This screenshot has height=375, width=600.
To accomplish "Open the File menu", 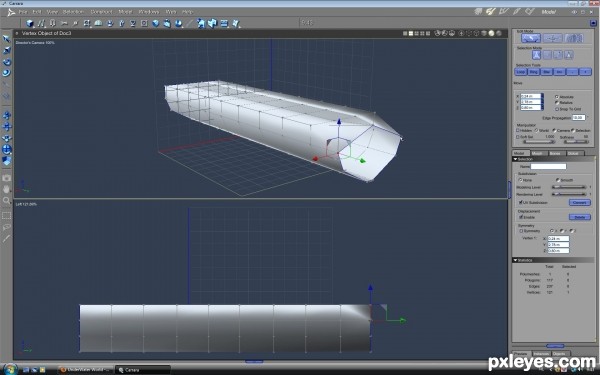I will (x=23, y=12).
